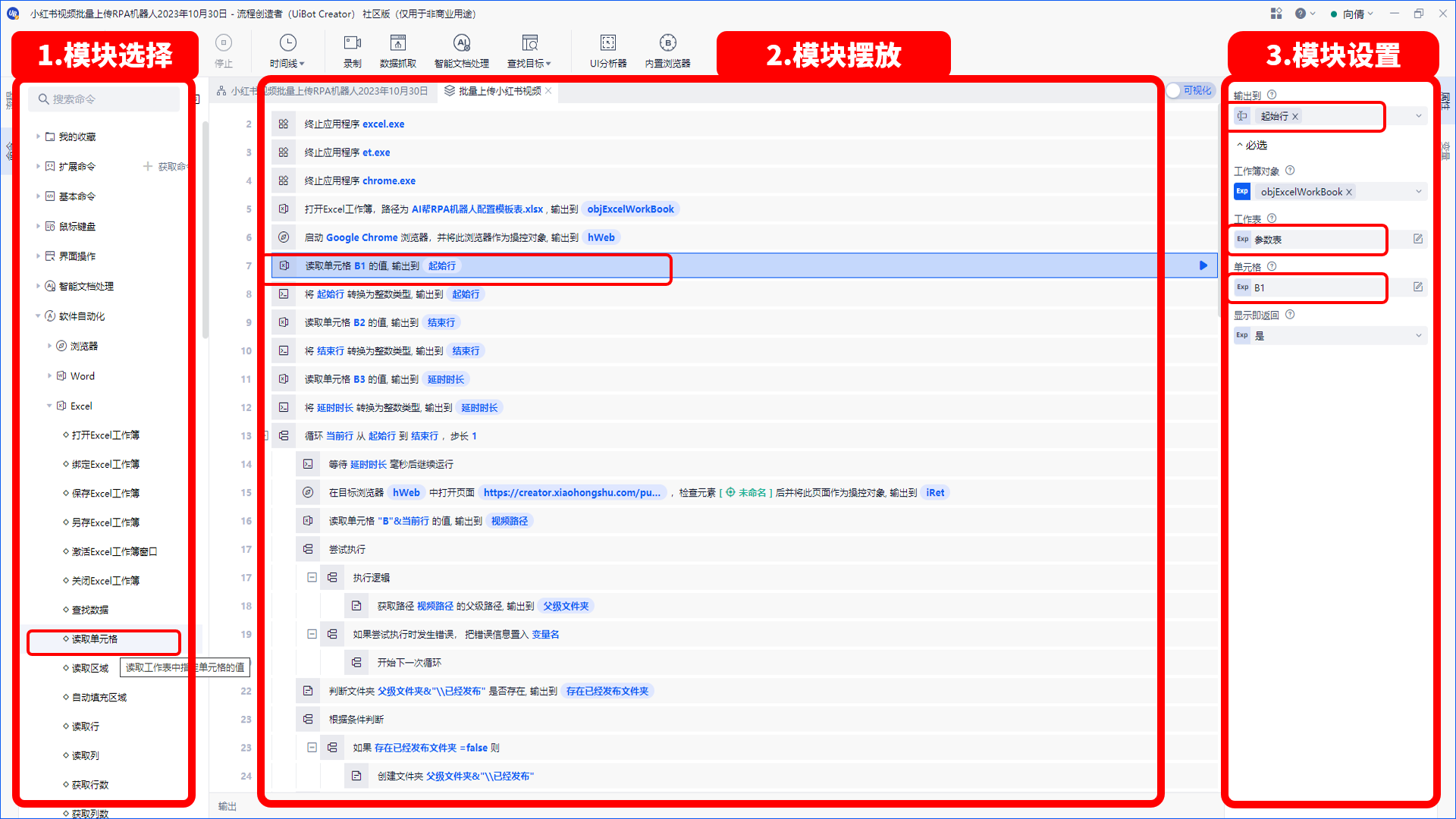Toggle Exp mode for 单元格 field
Viewport: 1456px width, 819px height.
tap(1242, 287)
